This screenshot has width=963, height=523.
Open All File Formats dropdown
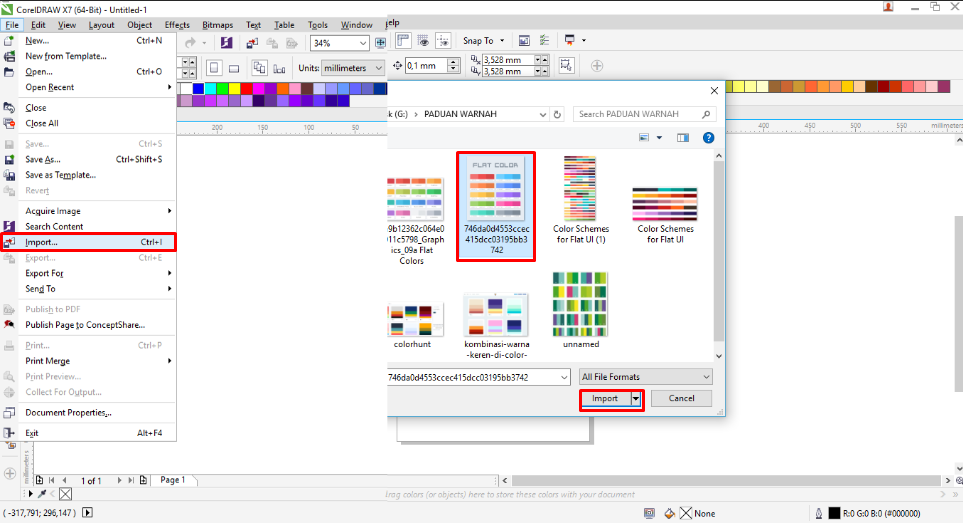(645, 377)
